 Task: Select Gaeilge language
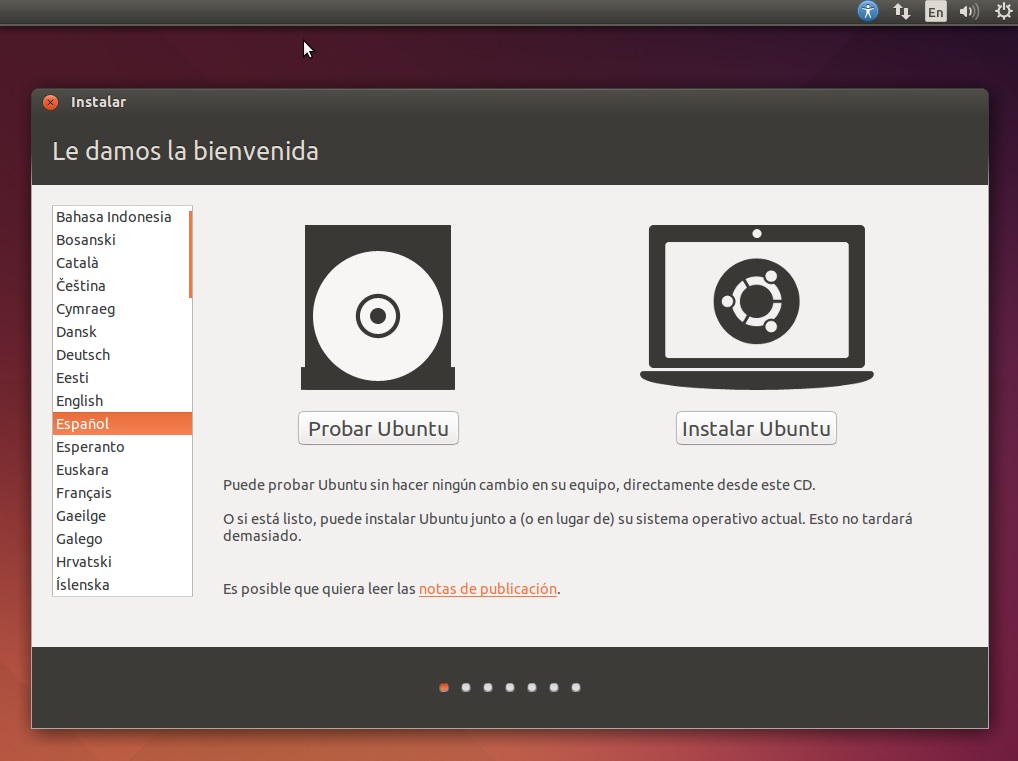pyautogui.click(x=121, y=516)
